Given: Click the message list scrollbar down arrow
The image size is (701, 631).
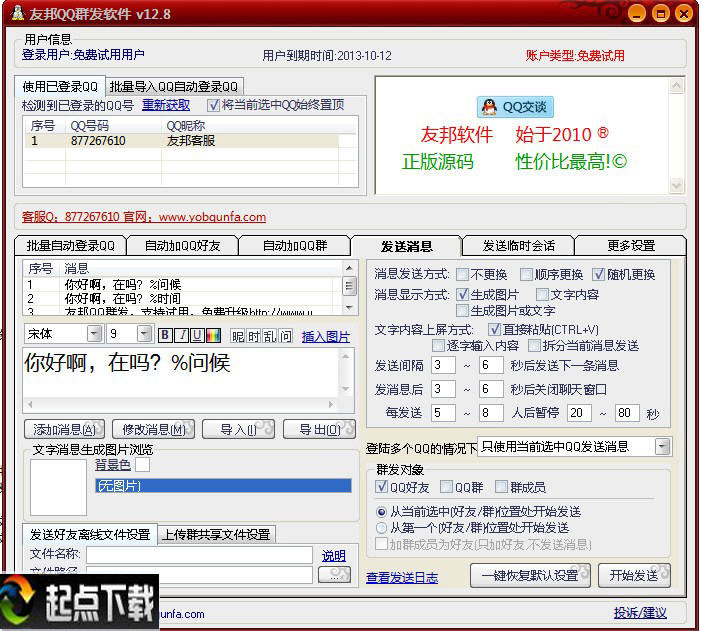Looking at the screenshot, I should pos(349,308).
